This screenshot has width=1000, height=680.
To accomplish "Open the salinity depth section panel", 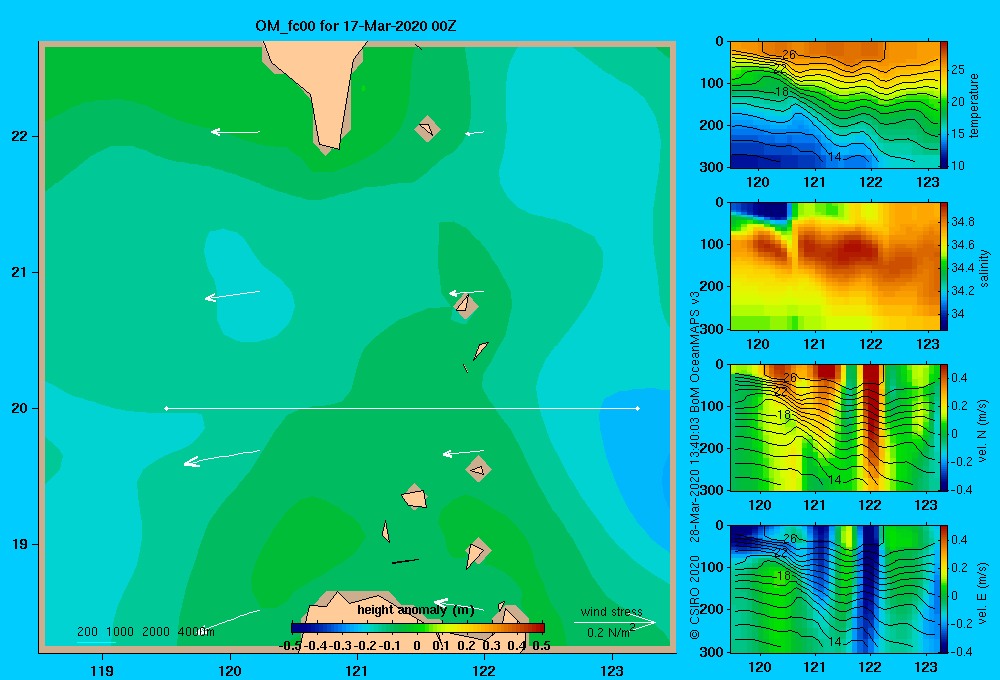I will click(x=835, y=266).
